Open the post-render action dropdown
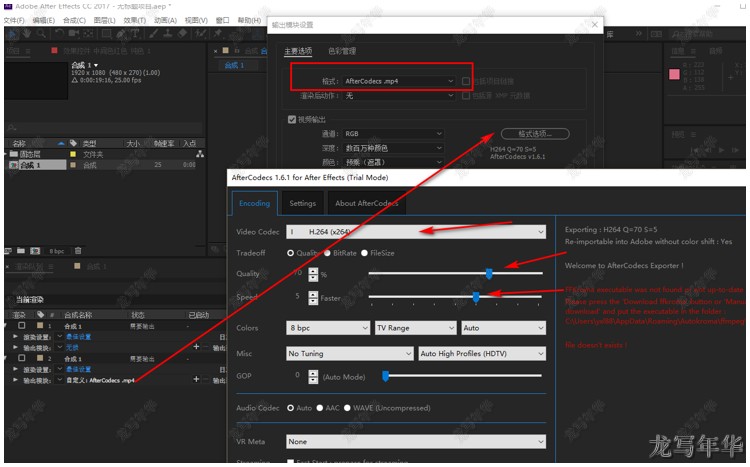The width and height of the screenshot is (750, 467). (x=399, y=96)
